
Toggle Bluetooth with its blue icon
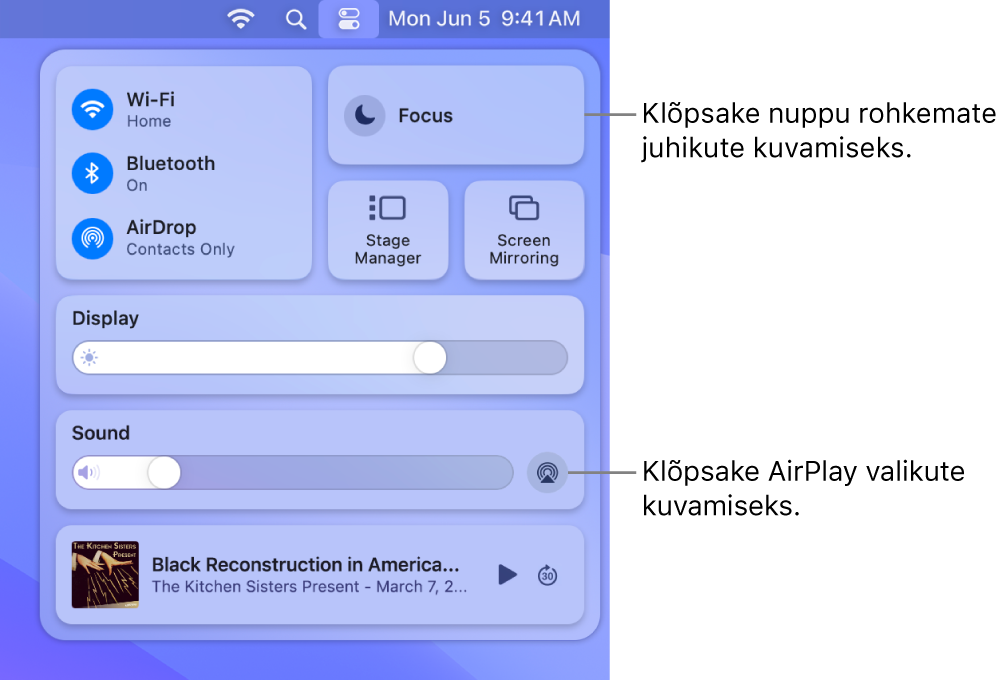(x=92, y=173)
